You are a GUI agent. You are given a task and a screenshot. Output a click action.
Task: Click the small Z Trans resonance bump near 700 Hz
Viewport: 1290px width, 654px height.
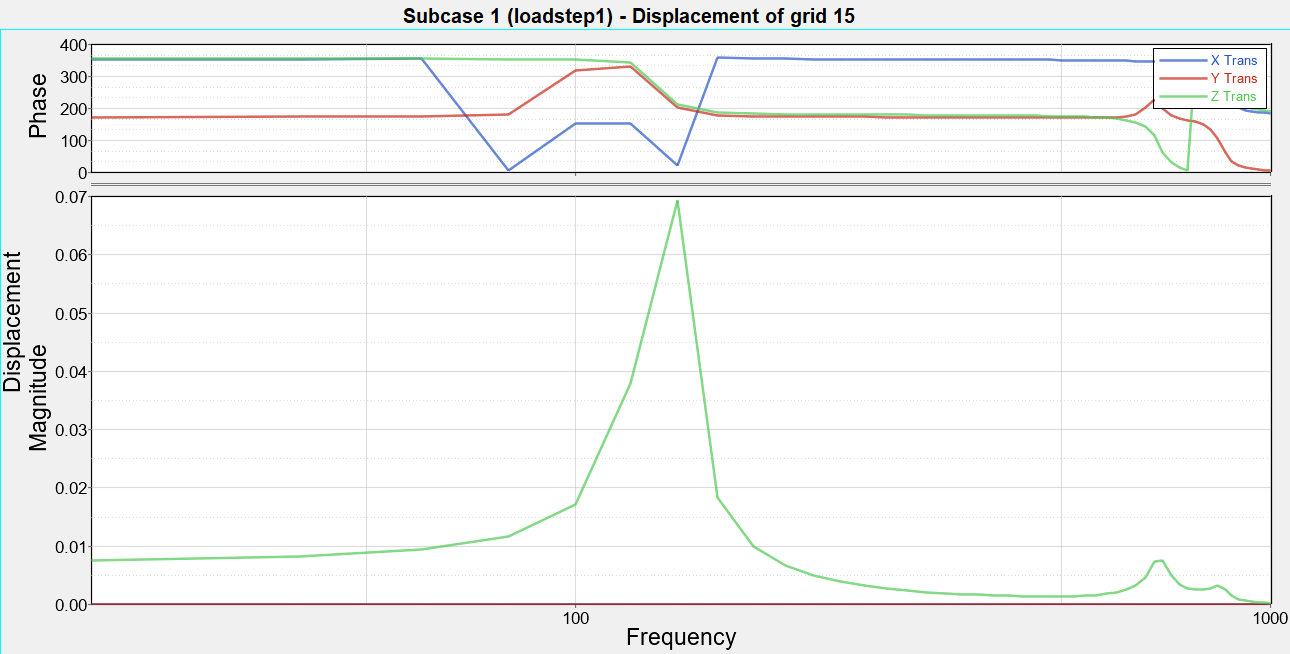point(1158,562)
